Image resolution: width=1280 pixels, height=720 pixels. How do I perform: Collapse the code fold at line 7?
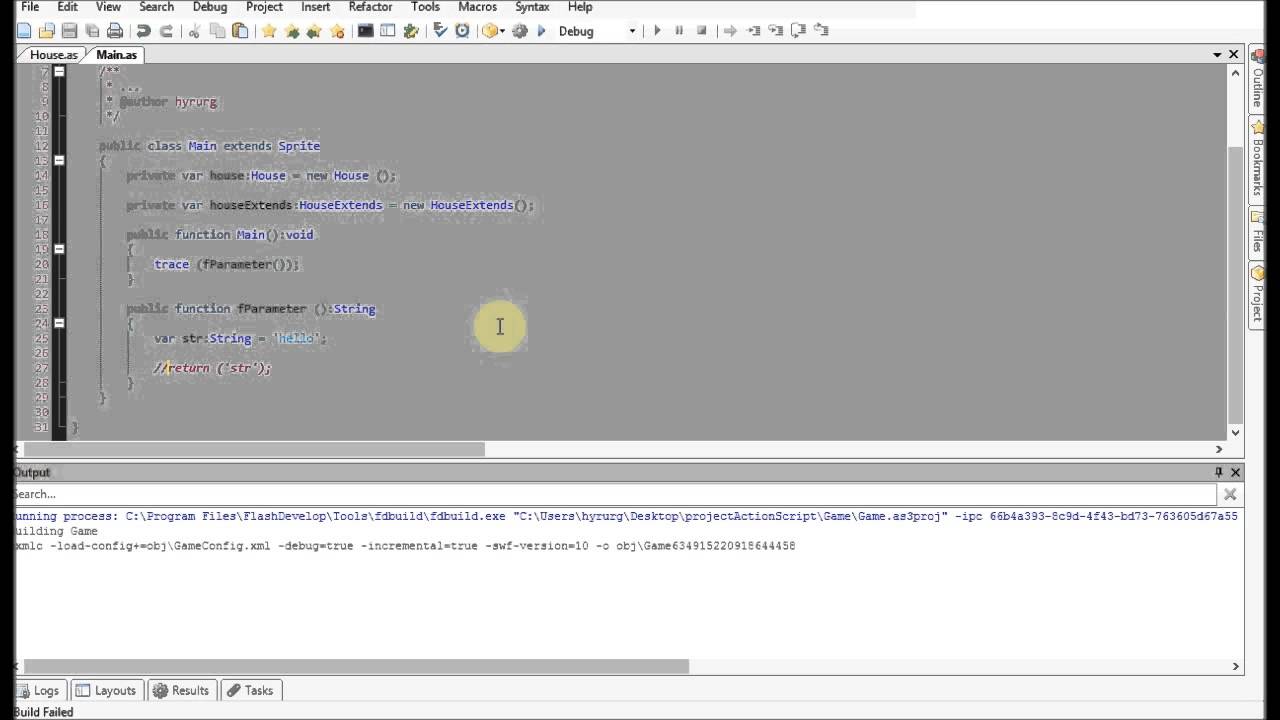point(59,71)
